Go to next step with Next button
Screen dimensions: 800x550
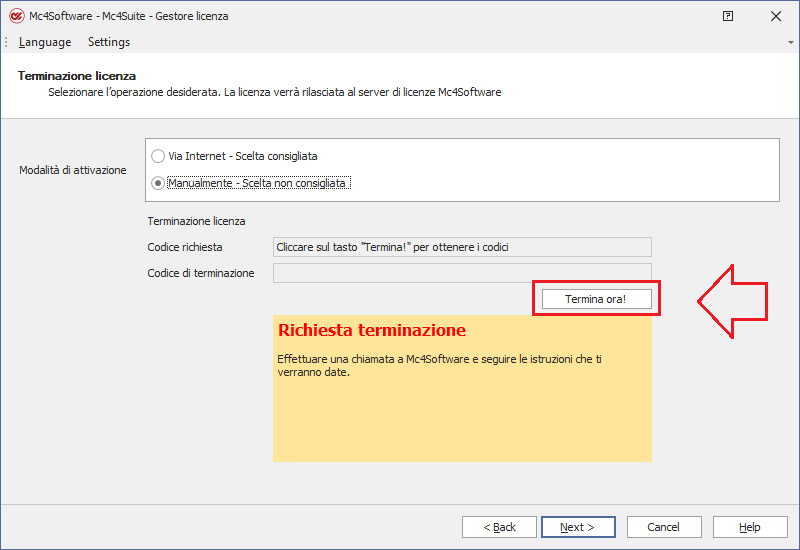[x=577, y=527]
